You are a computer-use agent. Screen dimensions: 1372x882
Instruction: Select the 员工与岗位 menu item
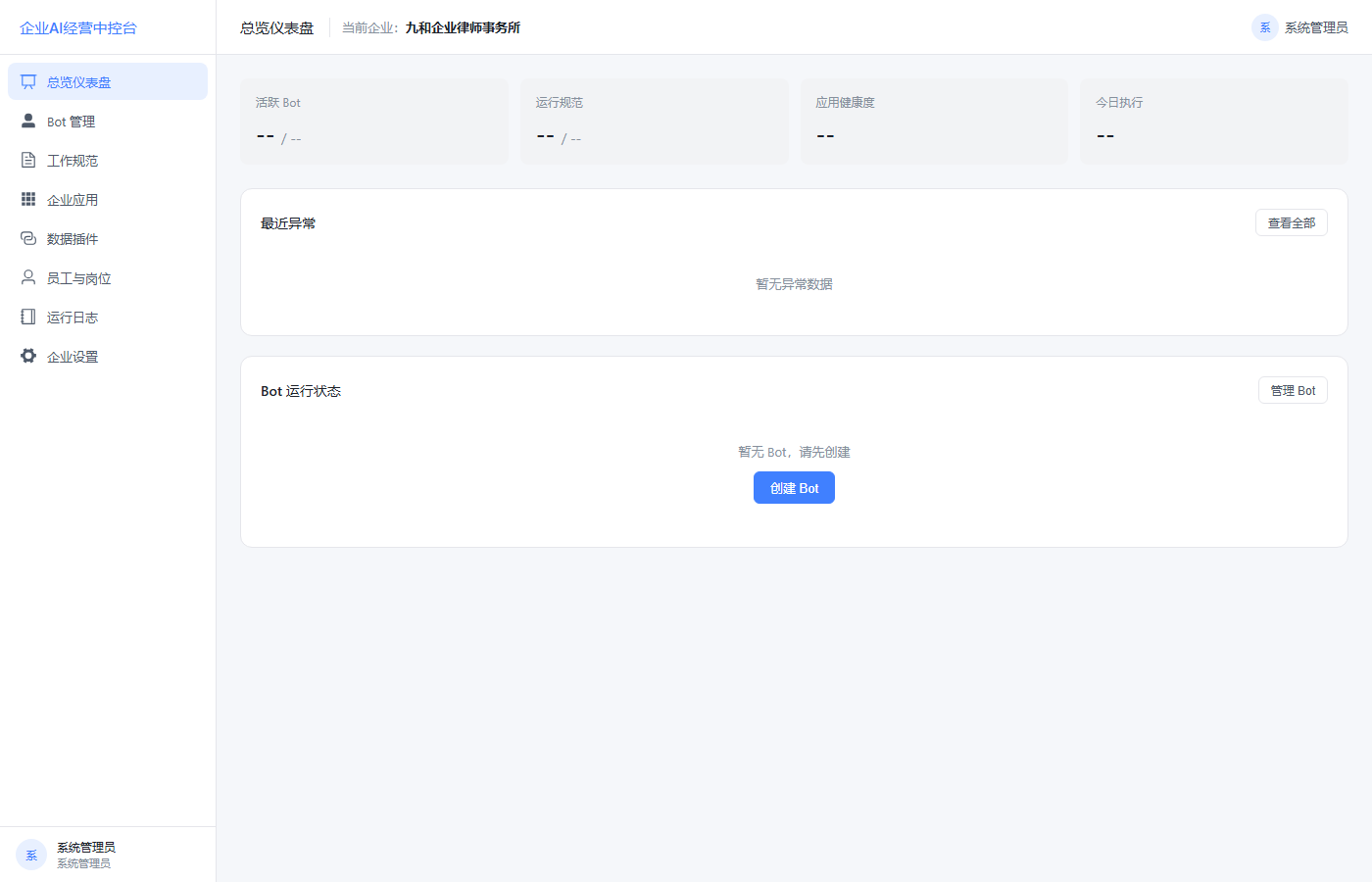[108, 277]
